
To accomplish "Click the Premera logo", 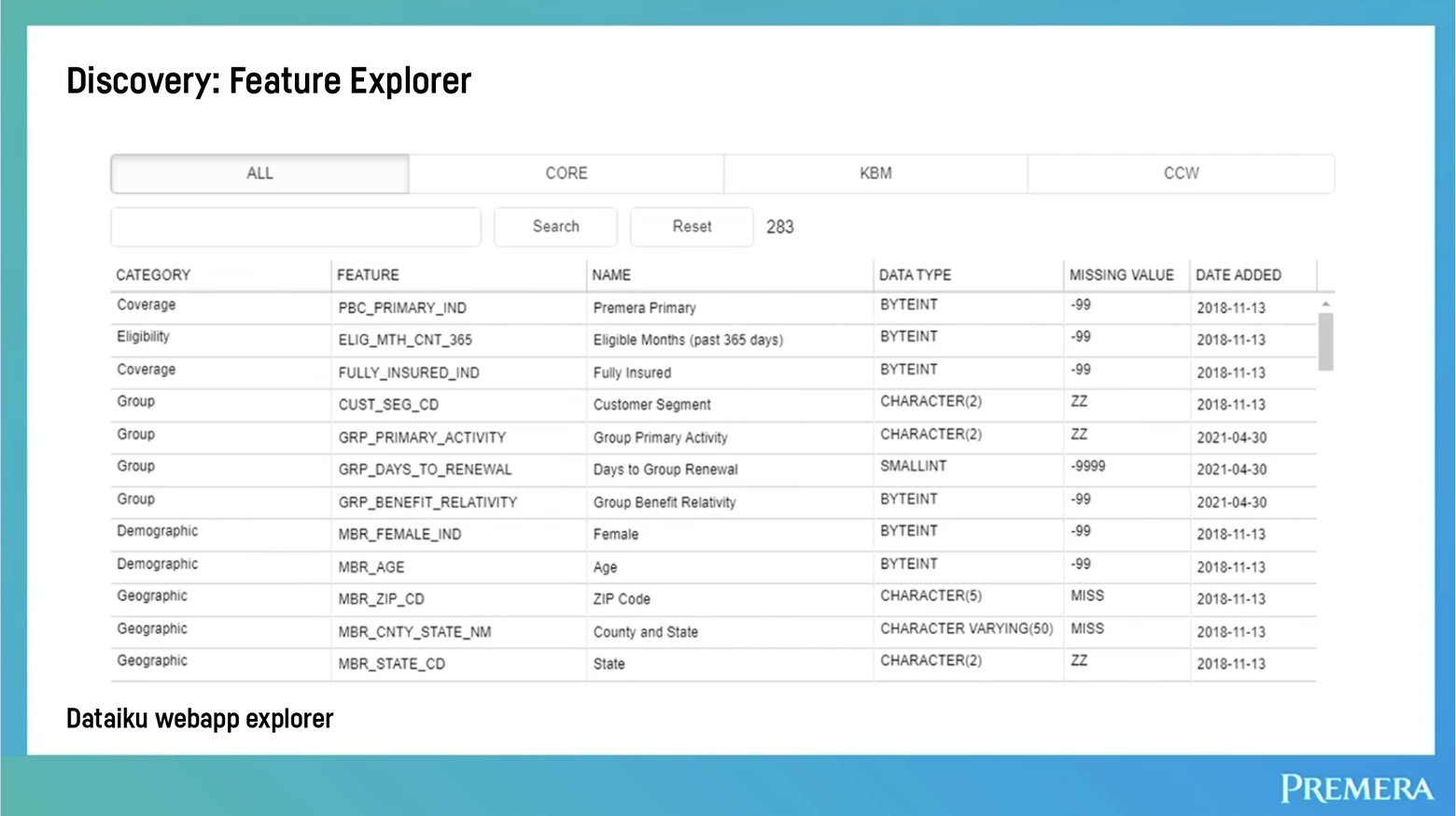I will coord(1358,787).
